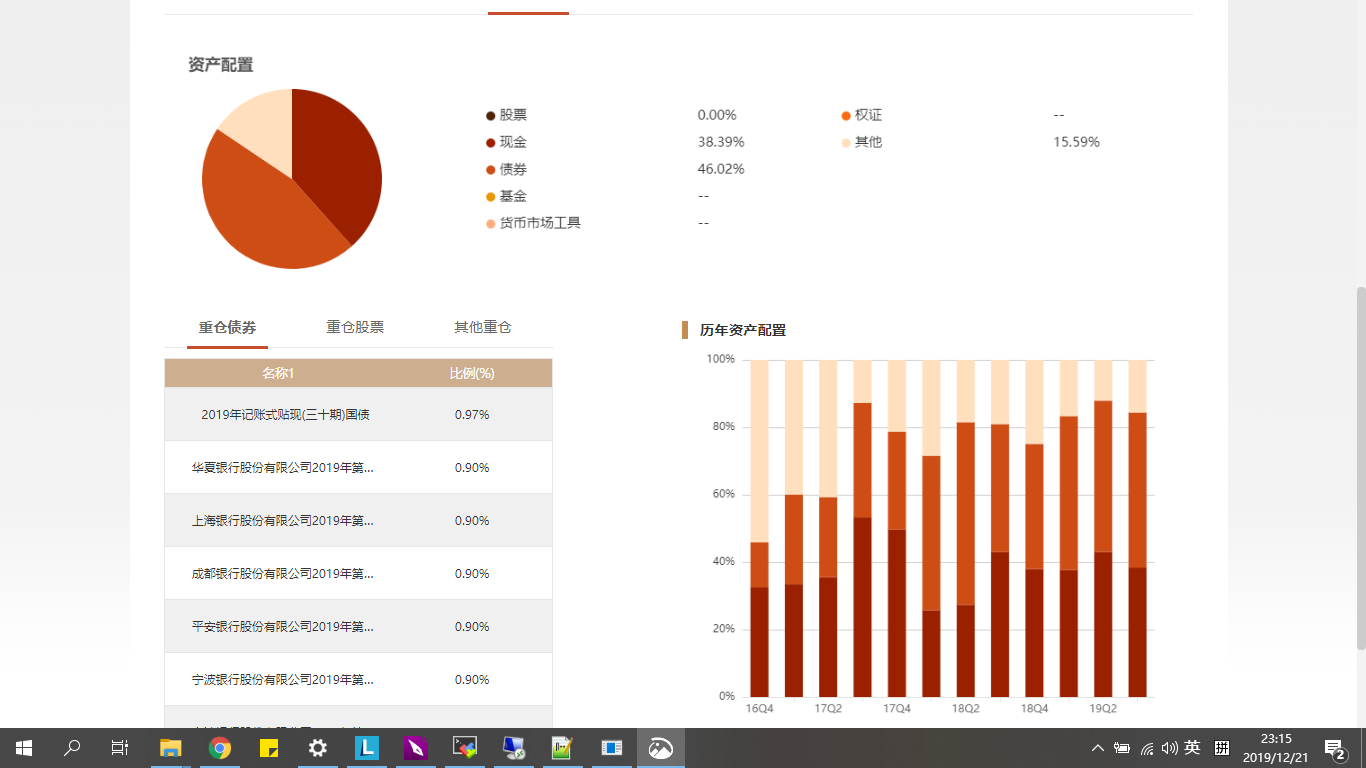
Task: Click the 19Q2 bar in the chart
Action: (x=1103, y=528)
